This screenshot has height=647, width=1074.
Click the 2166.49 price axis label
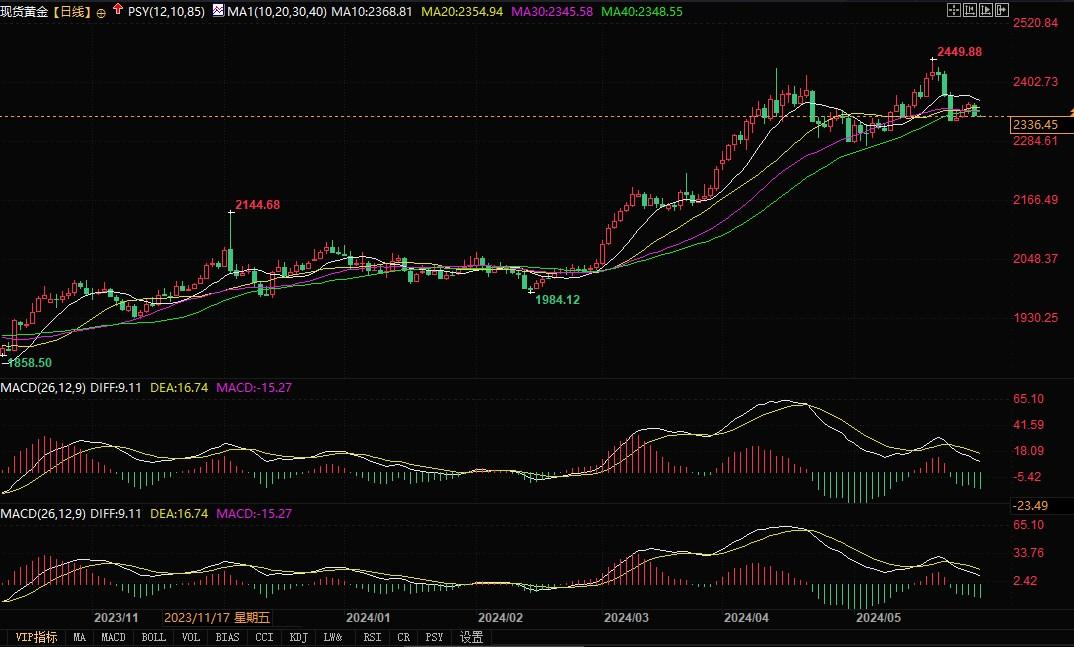click(x=1035, y=200)
